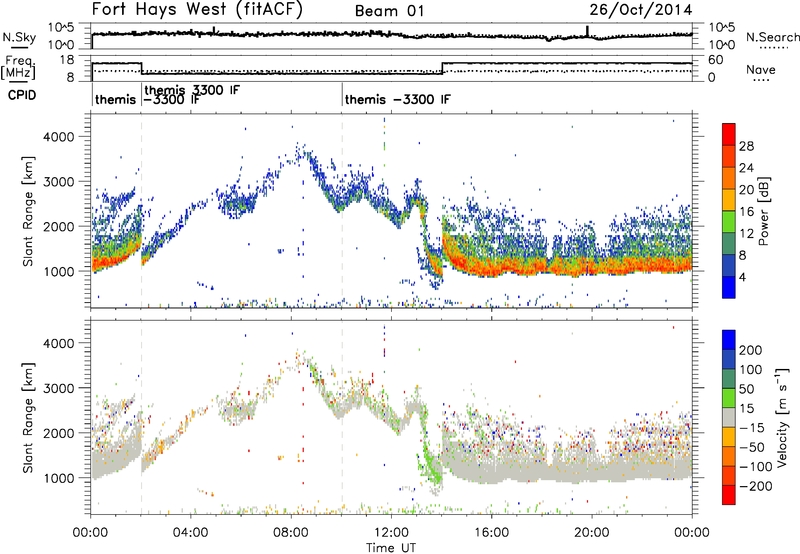This screenshot has height=554, width=800.
Task: Click the '28' label on the power color bar
Action: click(746, 146)
